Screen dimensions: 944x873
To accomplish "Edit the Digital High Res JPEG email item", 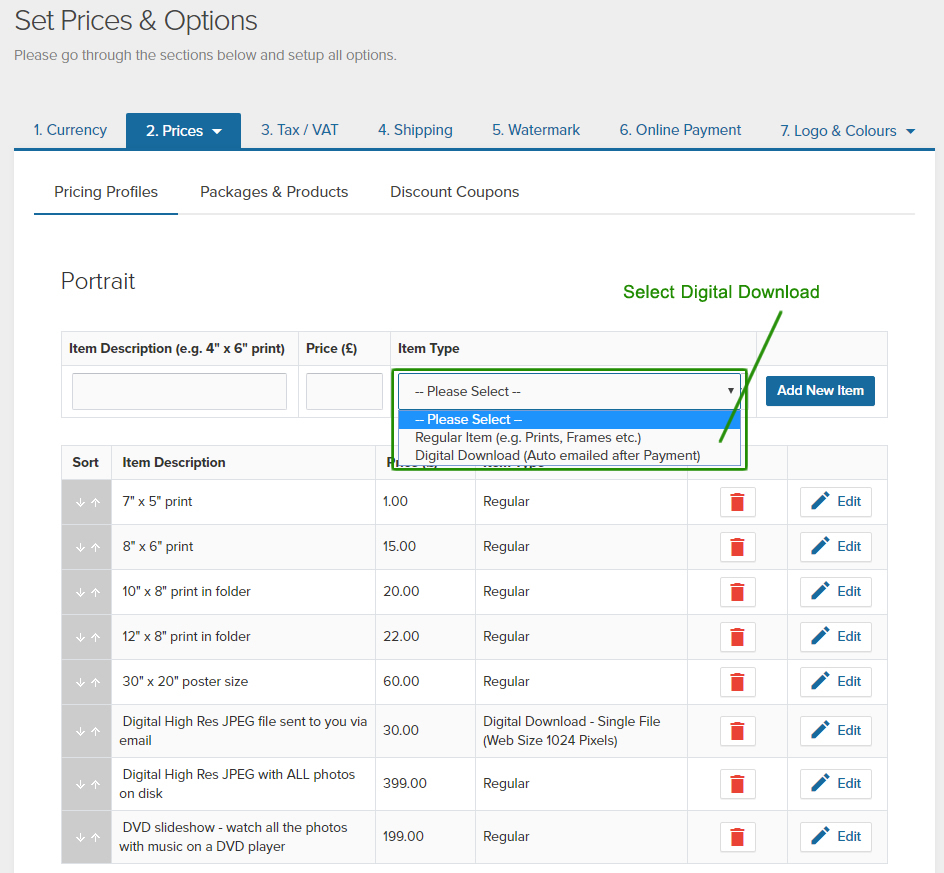I will (x=835, y=731).
